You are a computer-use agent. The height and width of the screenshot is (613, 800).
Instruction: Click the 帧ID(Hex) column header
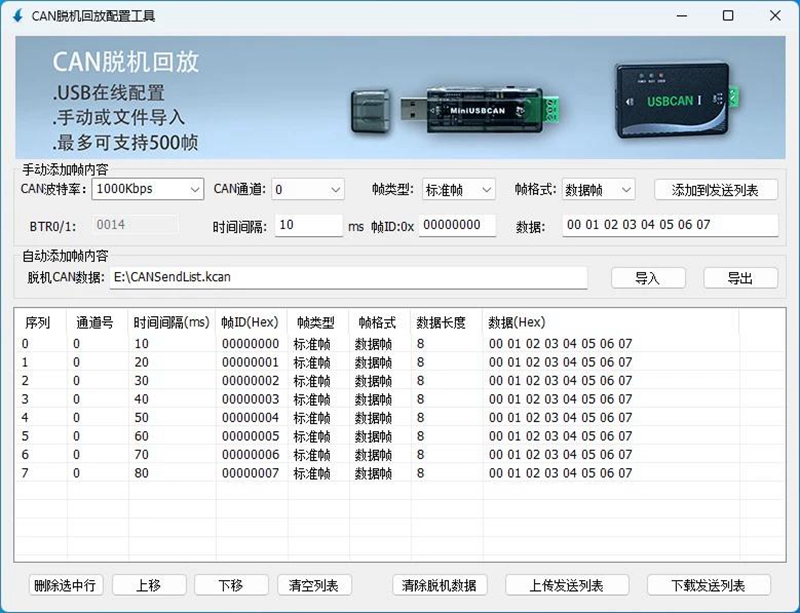(x=249, y=323)
